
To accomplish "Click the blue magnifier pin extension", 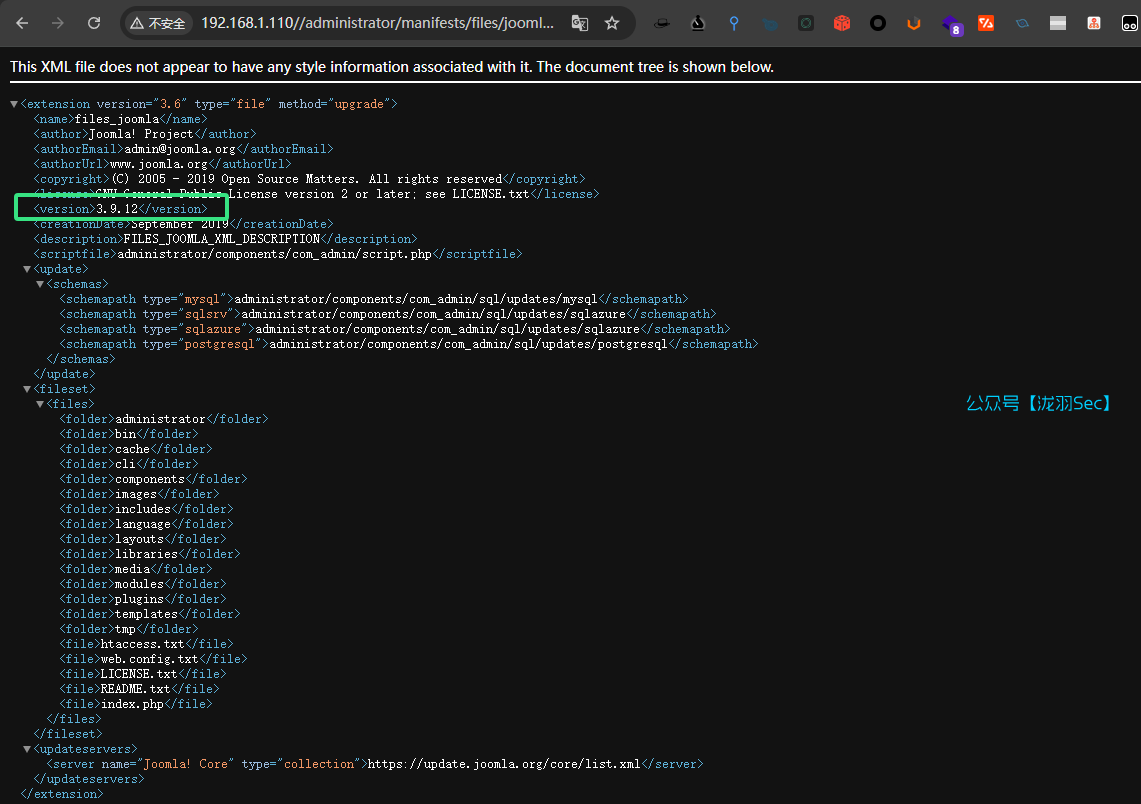I will (734, 23).
